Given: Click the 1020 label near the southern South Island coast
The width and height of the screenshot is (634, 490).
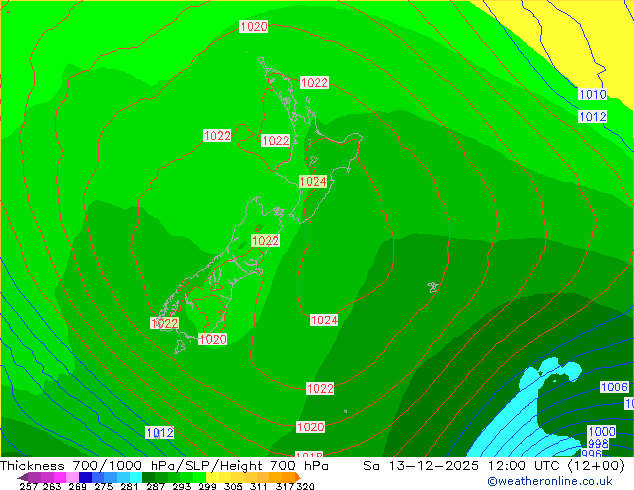Looking at the screenshot, I should click(212, 339).
